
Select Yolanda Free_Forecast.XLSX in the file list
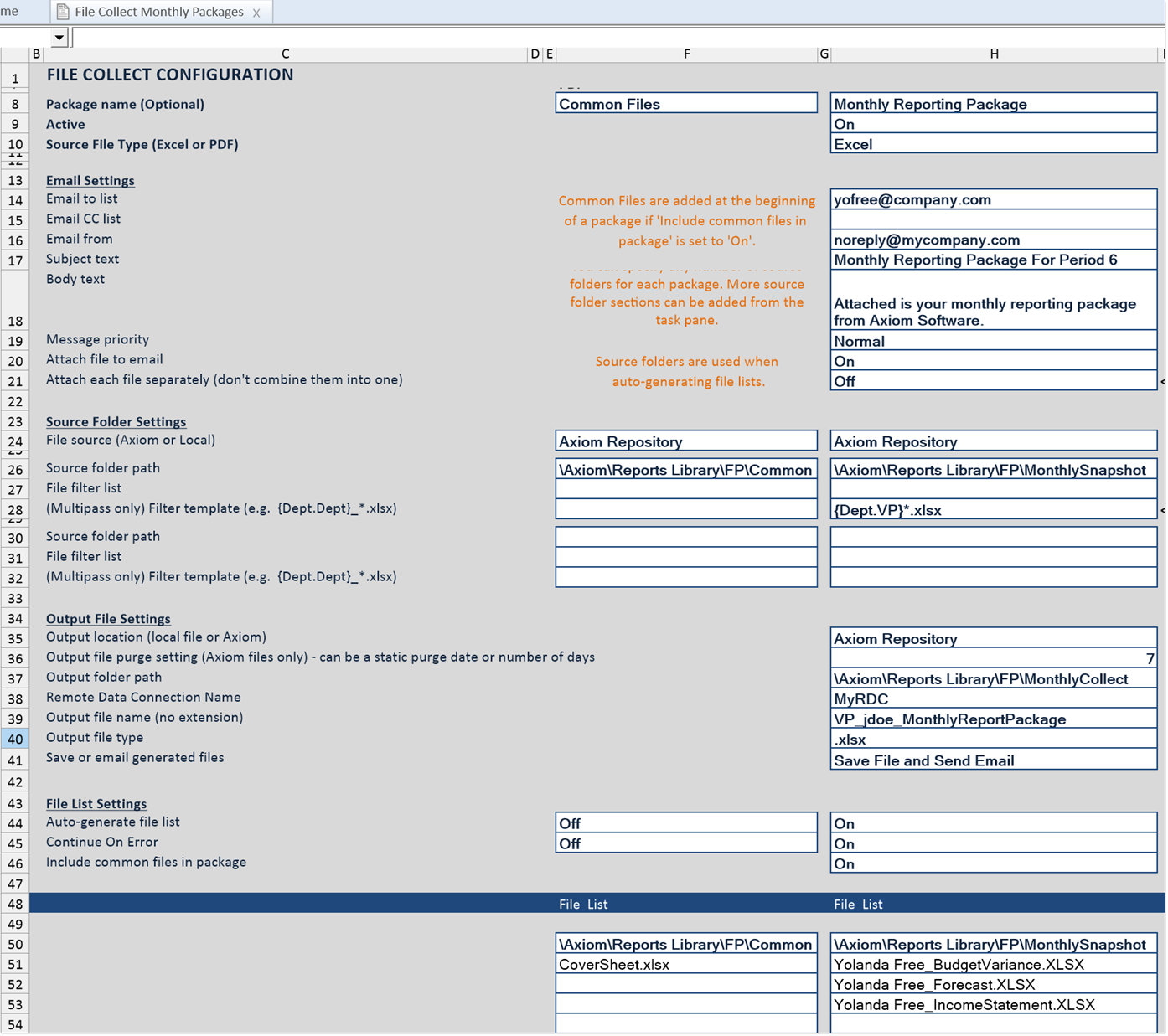coord(993,985)
